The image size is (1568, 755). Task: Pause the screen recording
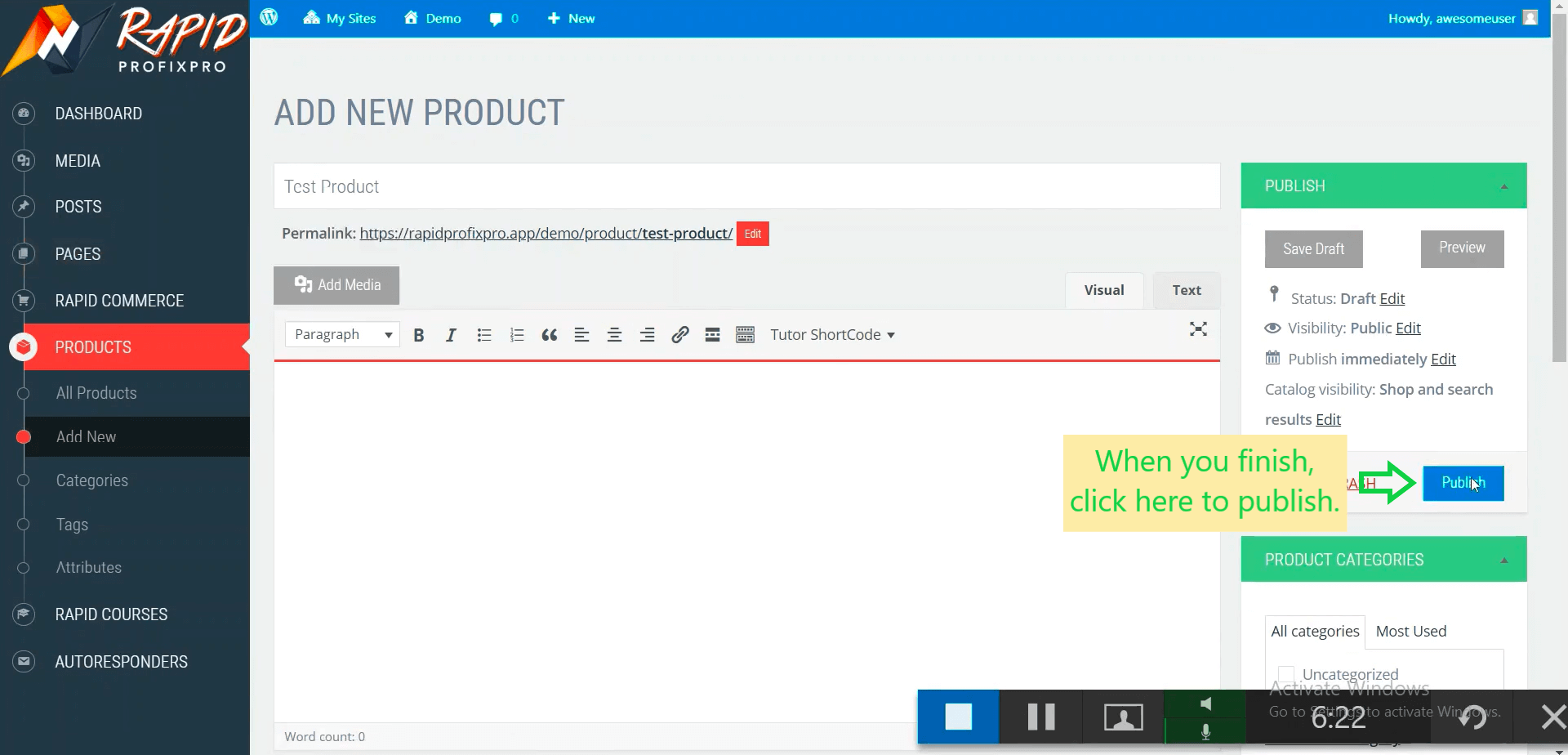point(1041,717)
